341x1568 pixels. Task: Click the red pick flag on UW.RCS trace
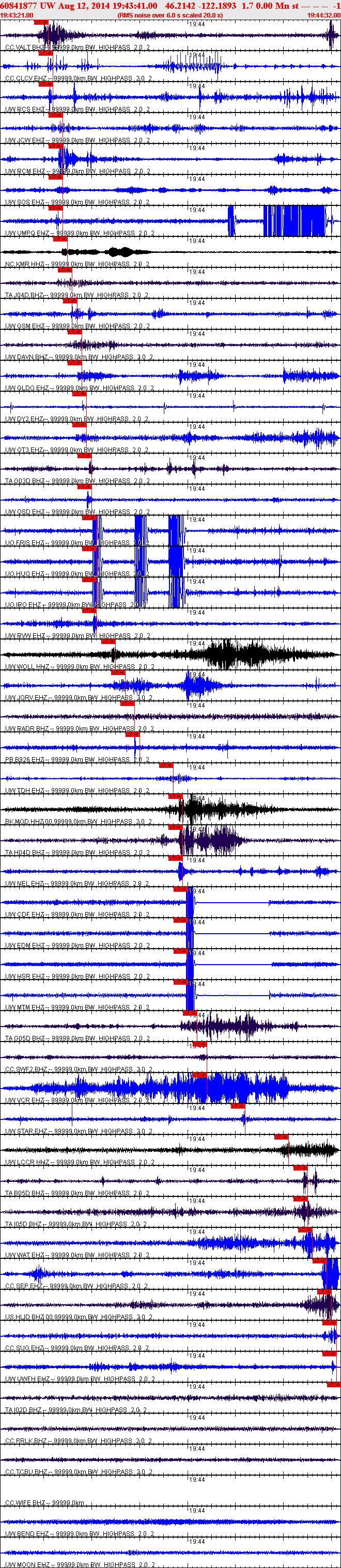point(45,84)
